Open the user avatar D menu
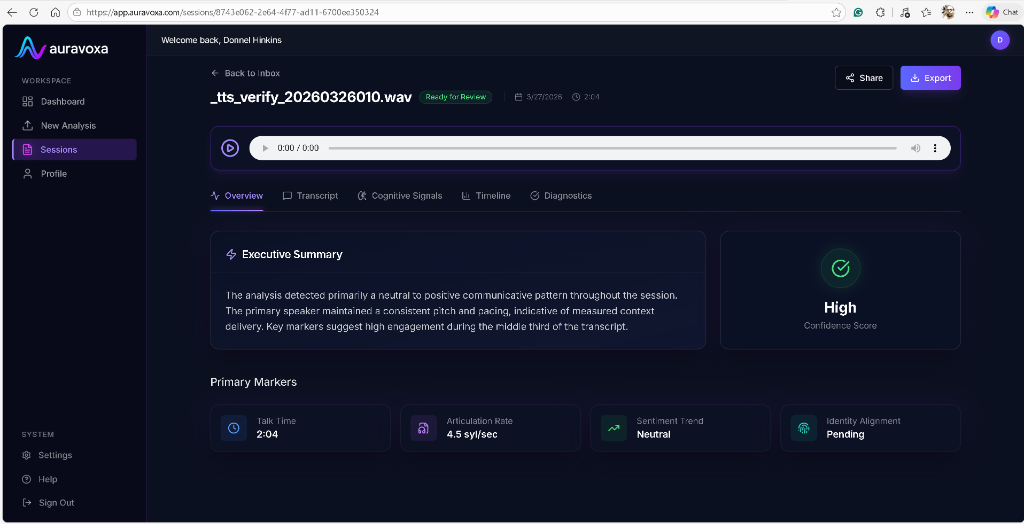1024x524 pixels. click(x=999, y=40)
